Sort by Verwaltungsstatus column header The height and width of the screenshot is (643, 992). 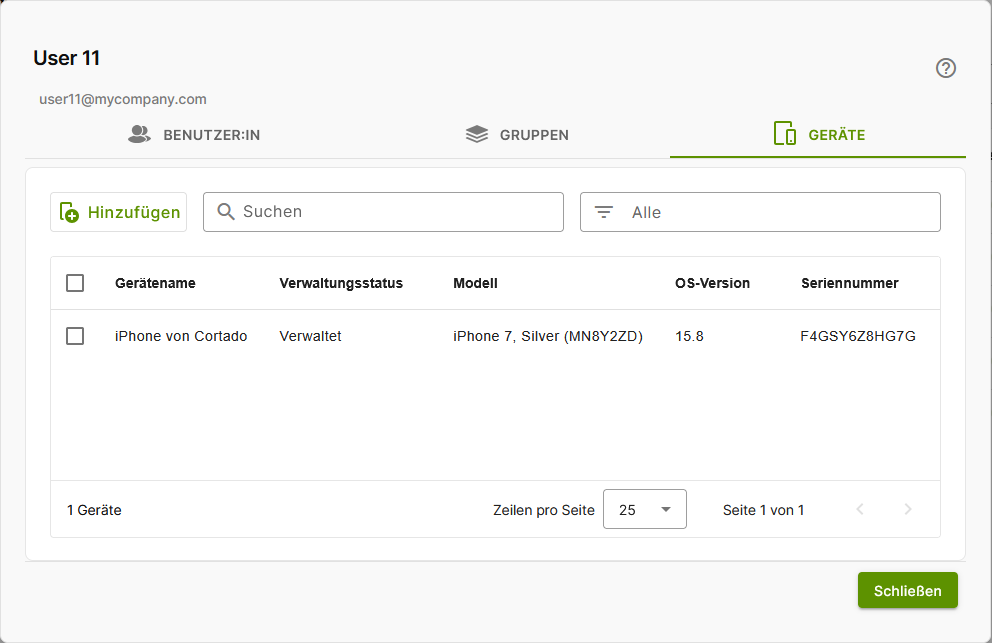tap(341, 284)
